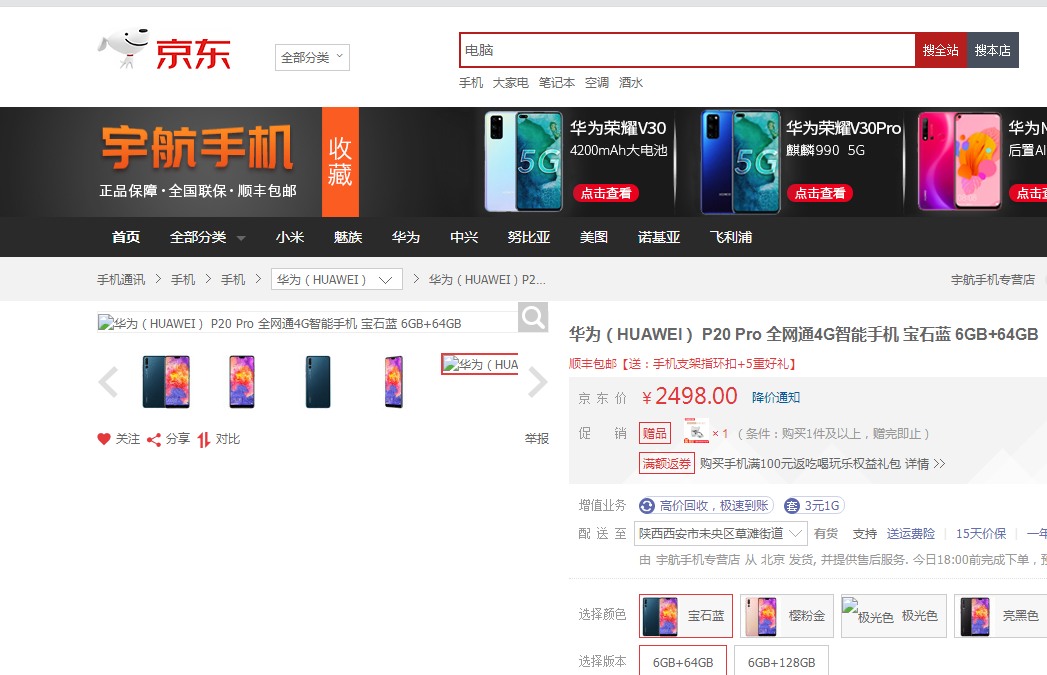Choose the 6GB+64GB version
The height and width of the screenshot is (675, 1047).
tap(682, 661)
